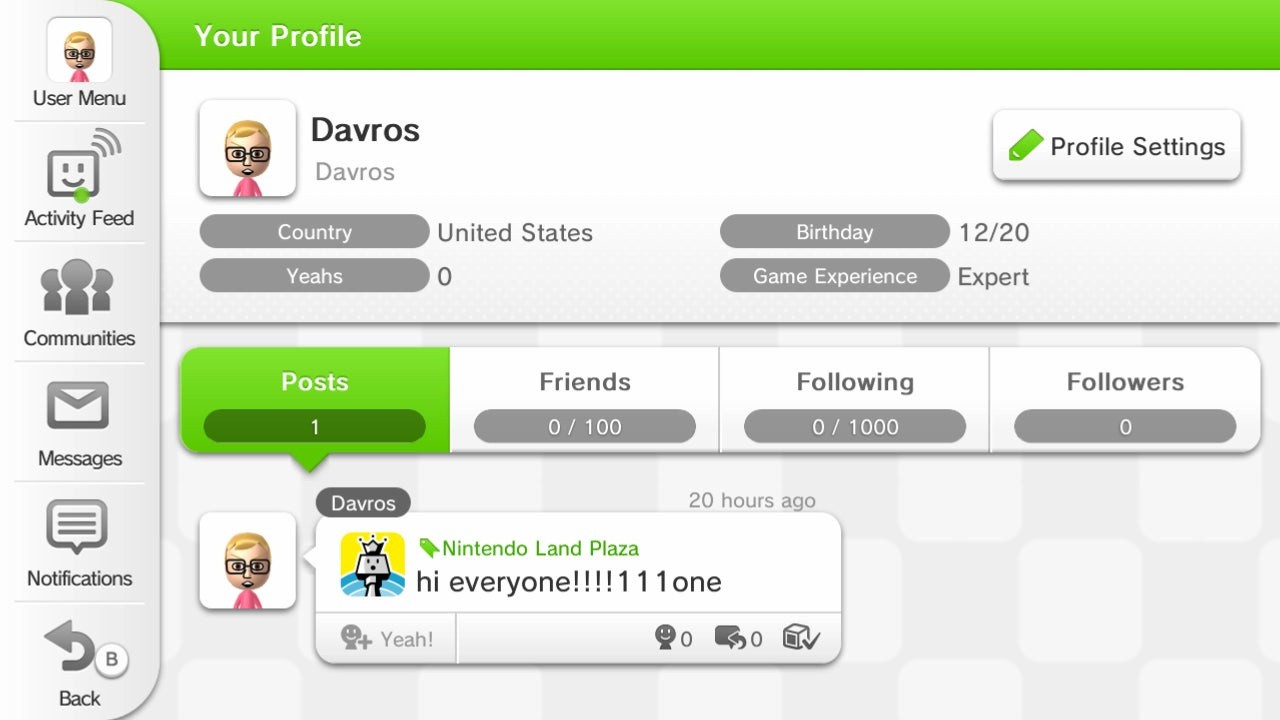Viewport: 1280px width, 720px height.
Task: Click the empathy smiley count icon on the post
Action: click(666, 637)
